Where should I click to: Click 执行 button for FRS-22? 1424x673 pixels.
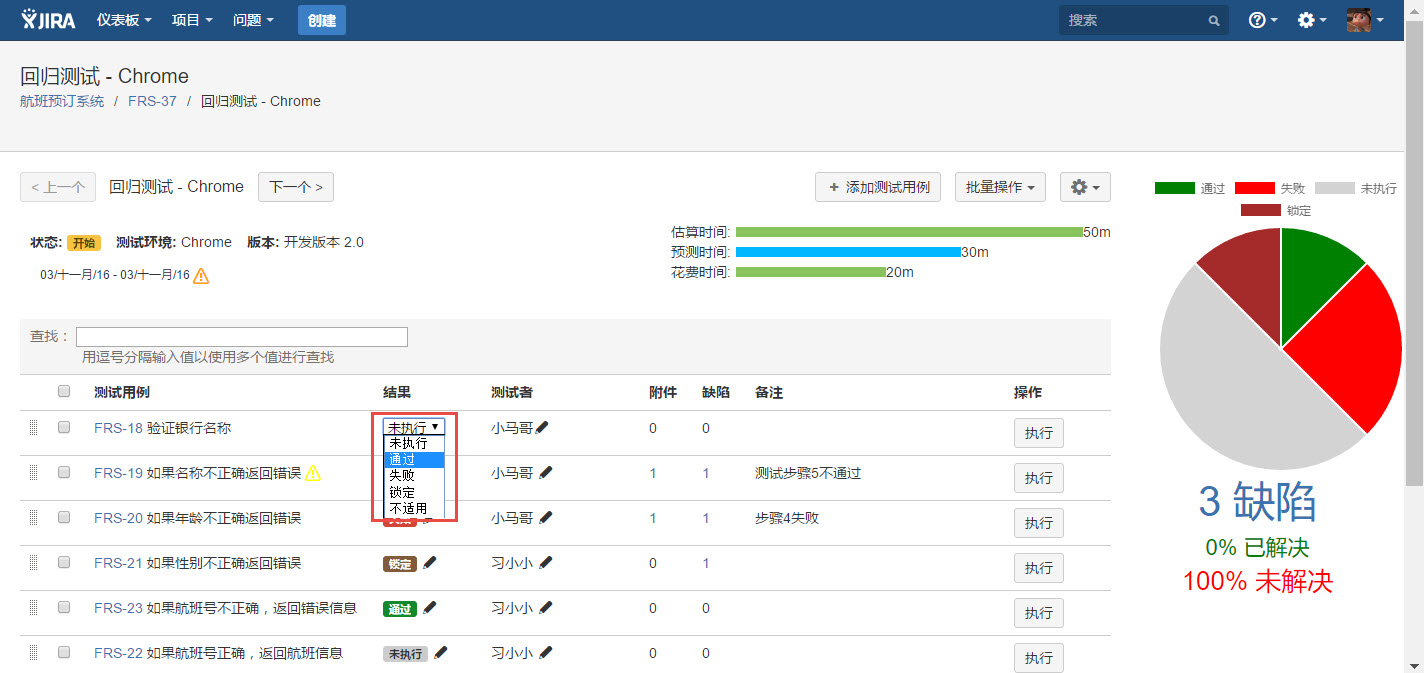[x=1039, y=658]
